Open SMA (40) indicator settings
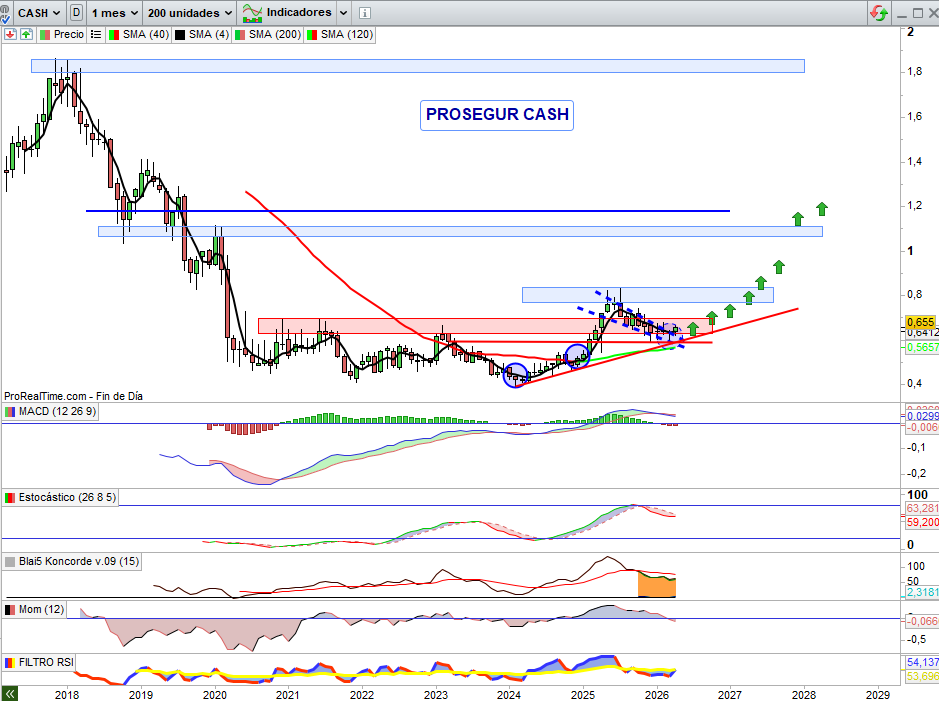Screen dimensions: 939x701 [x=146, y=35]
